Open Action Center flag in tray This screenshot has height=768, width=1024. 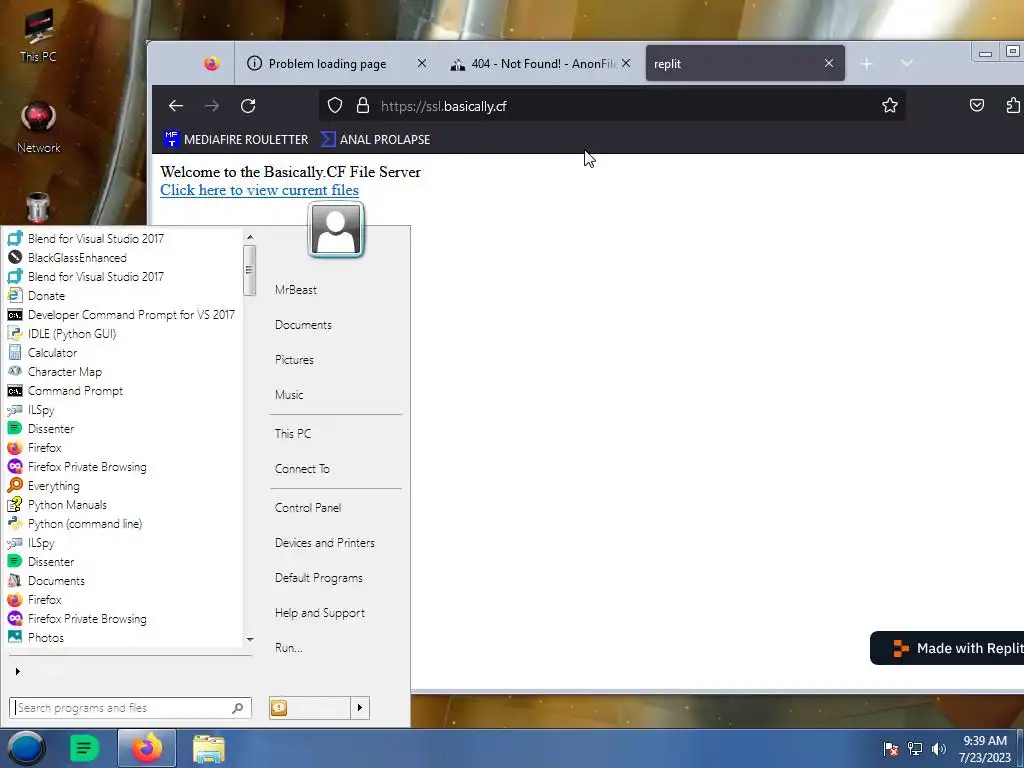click(x=891, y=749)
